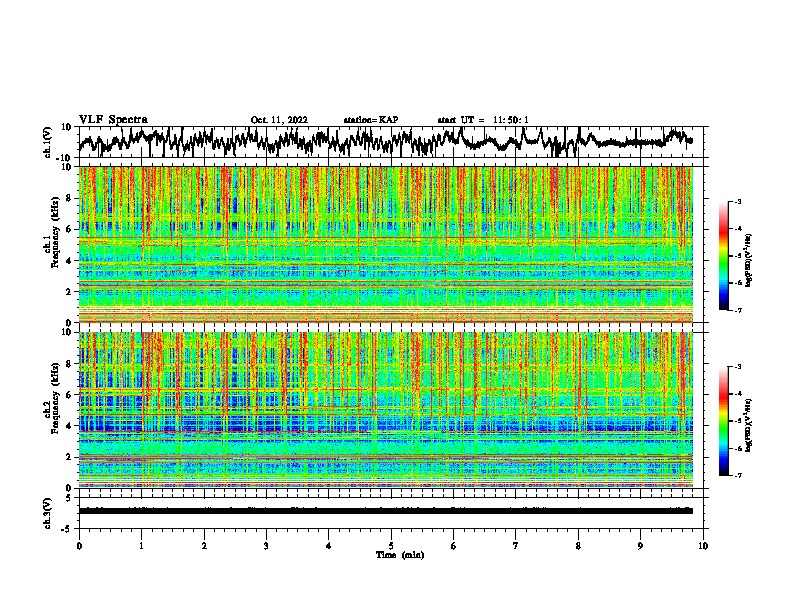792x612 pixels.
Task: Click inside the ch.1 spectrogram panel
Action: 386,244
